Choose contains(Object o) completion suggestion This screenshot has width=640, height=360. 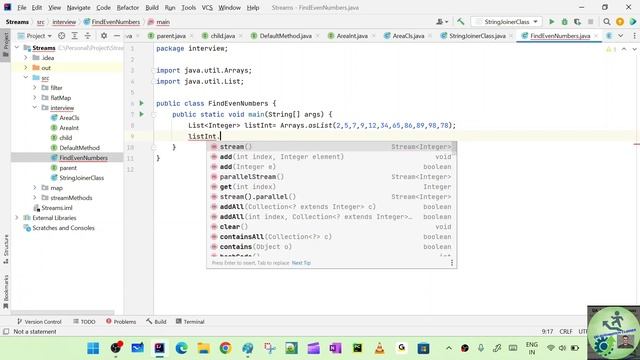(331, 247)
